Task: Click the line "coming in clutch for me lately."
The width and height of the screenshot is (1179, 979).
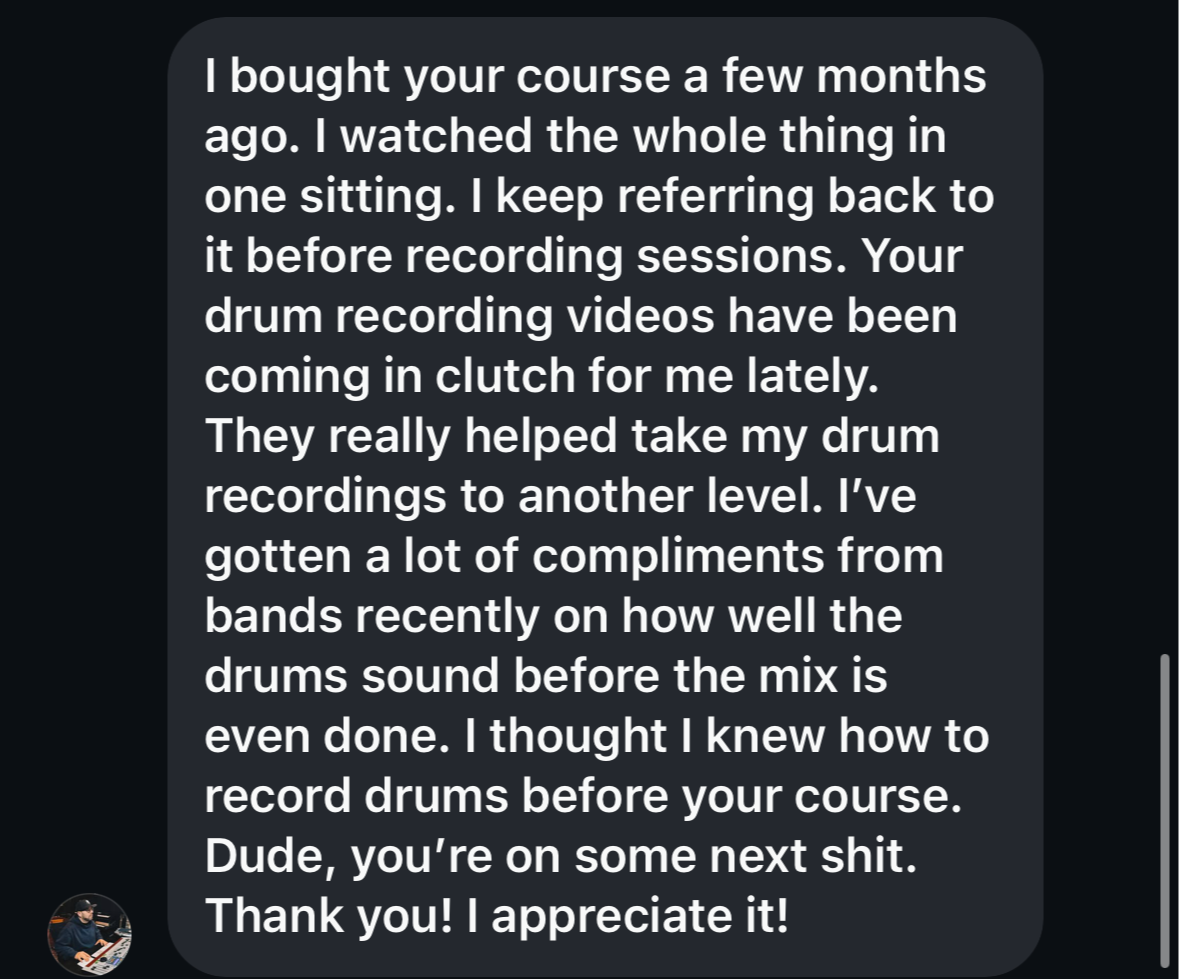Action: (541, 376)
